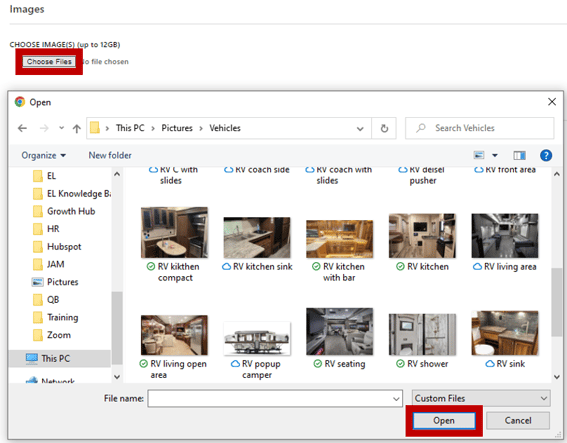The width and height of the screenshot is (567, 443).
Task: Open the Hubspot folder in sidebar
Action: pyautogui.click(x=57, y=247)
